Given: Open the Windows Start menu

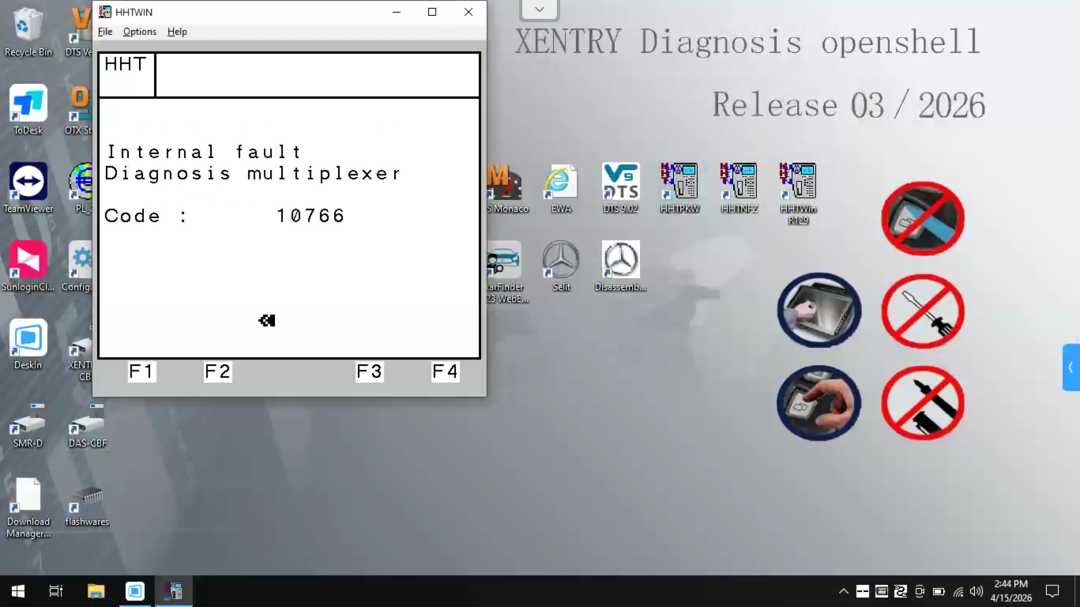Looking at the screenshot, I should pyautogui.click(x=18, y=591).
